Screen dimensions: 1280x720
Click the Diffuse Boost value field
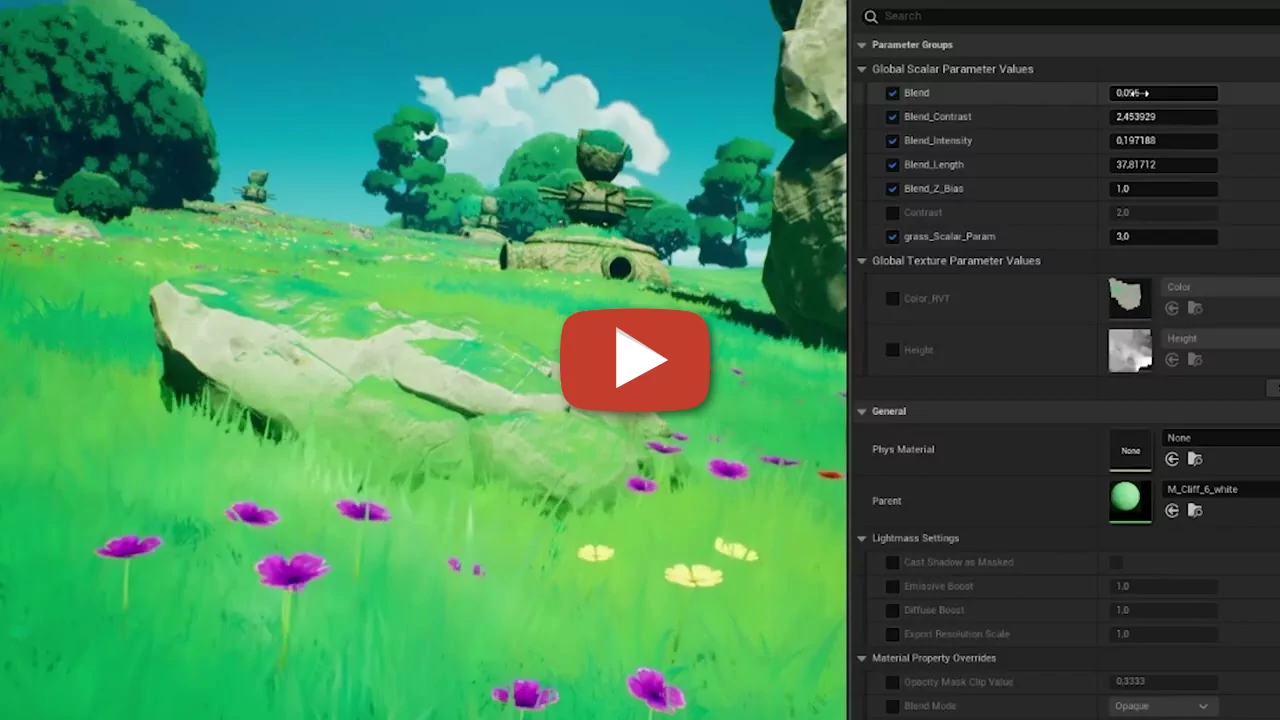pos(1164,610)
